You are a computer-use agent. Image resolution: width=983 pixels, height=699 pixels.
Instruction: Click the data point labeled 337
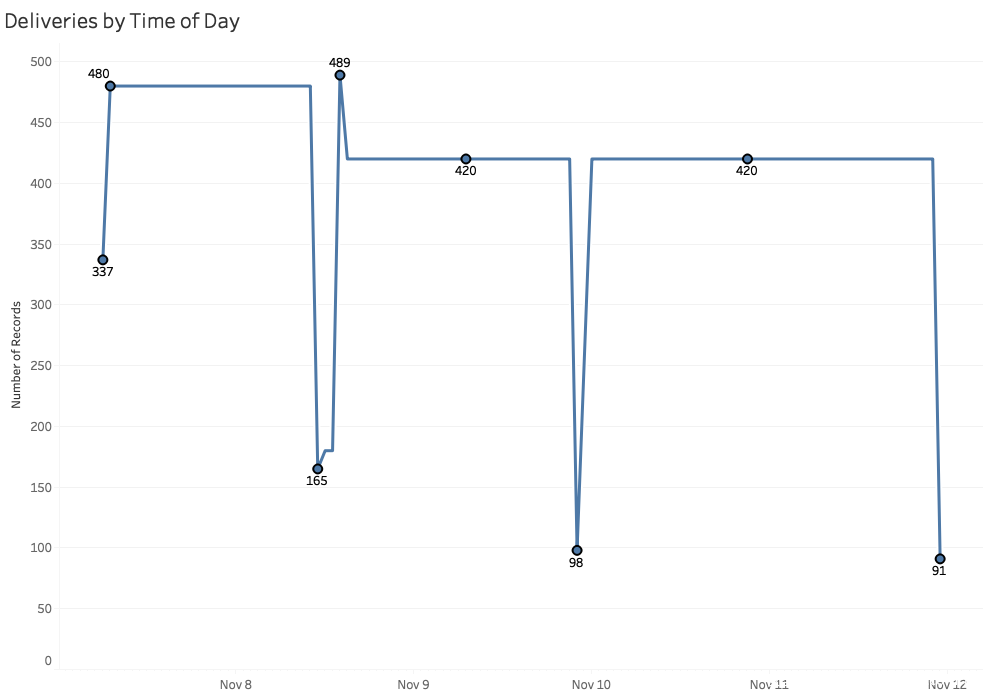click(x=102, y=260)
